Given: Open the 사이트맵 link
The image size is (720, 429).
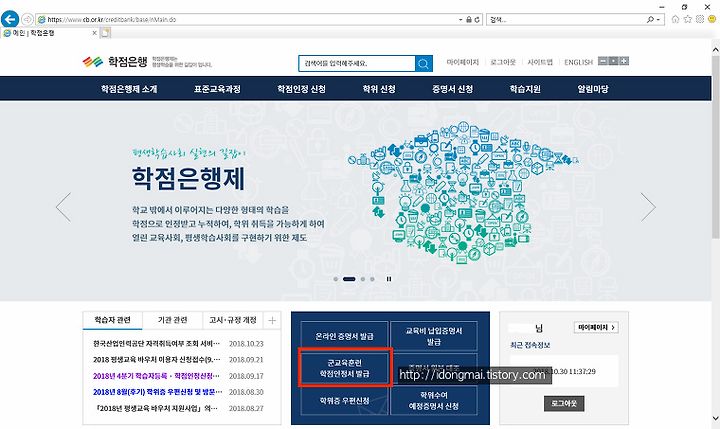Looking at the screenshot, I should pyautogui.click(x=540, y=62).
